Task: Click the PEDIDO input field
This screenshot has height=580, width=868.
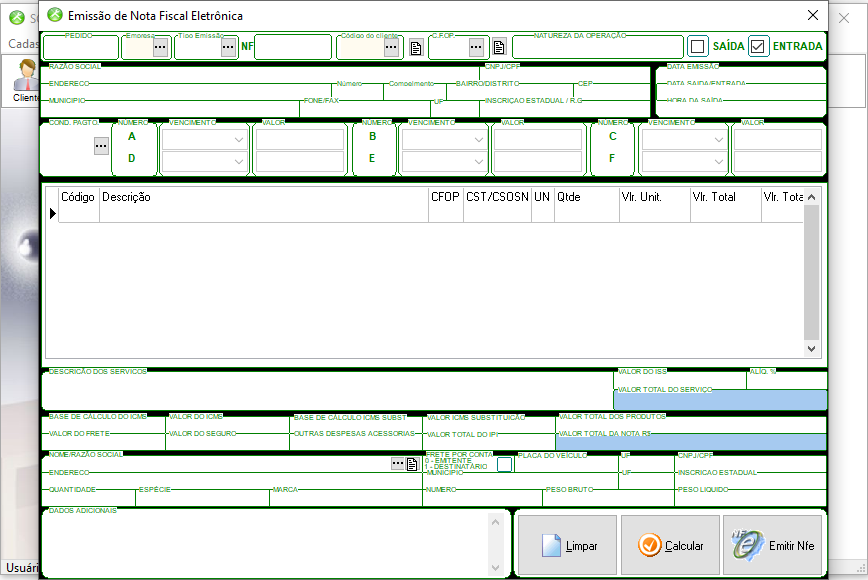Action: [x=81, y=48]
